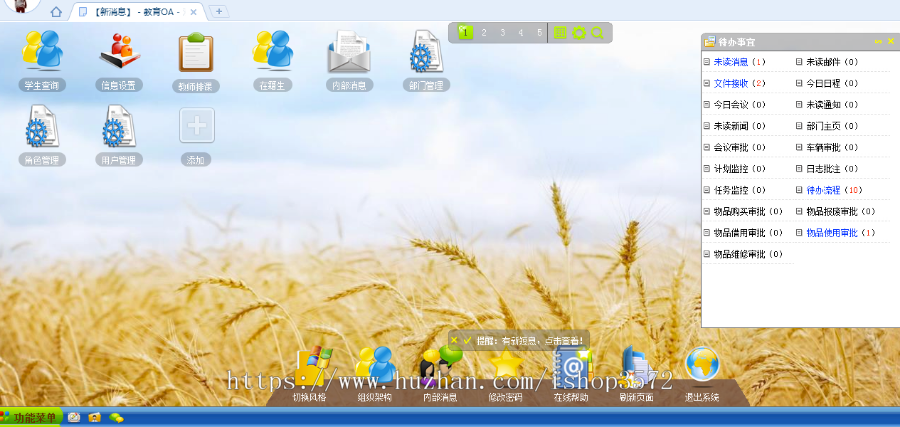This screenshot has height=427, width=900.
Task: Open the 未读消息 (1) link
Action: [x=739, y=62]
